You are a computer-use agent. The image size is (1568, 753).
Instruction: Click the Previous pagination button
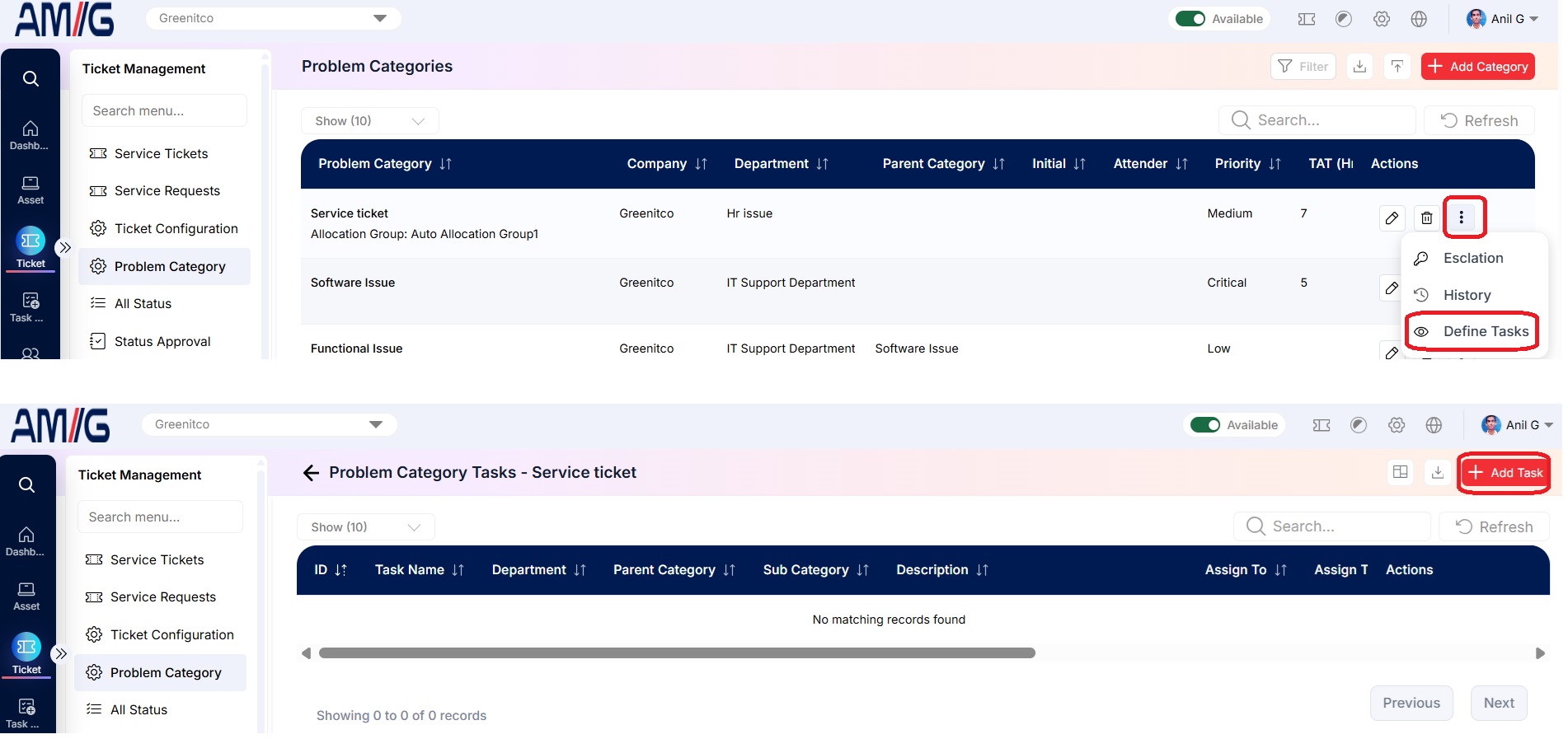click(x=1411, y=703)
